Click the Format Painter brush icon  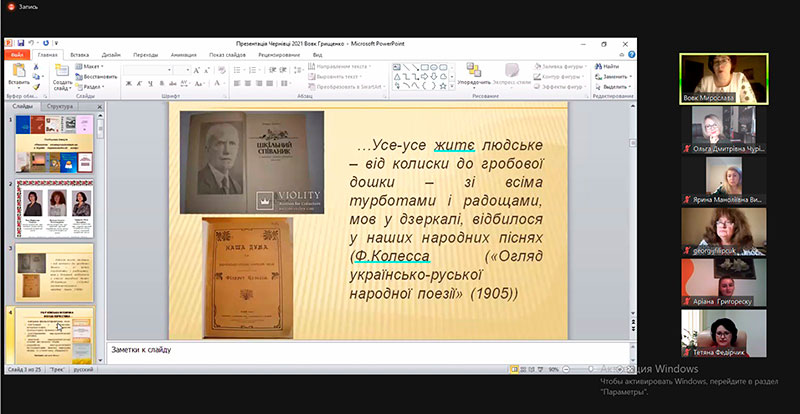[36, 87]
